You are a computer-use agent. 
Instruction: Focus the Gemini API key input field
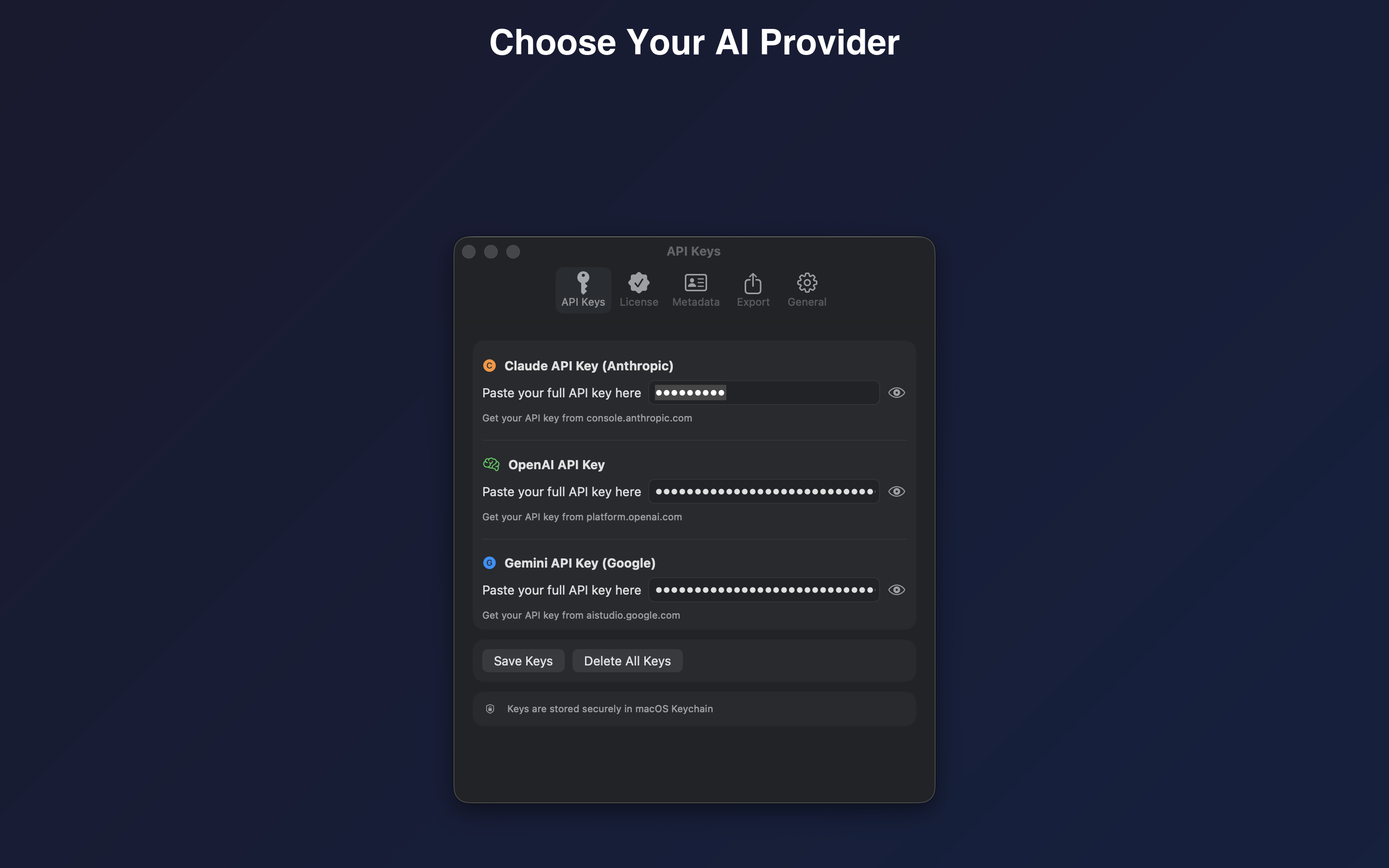click(x=764, y=590)
